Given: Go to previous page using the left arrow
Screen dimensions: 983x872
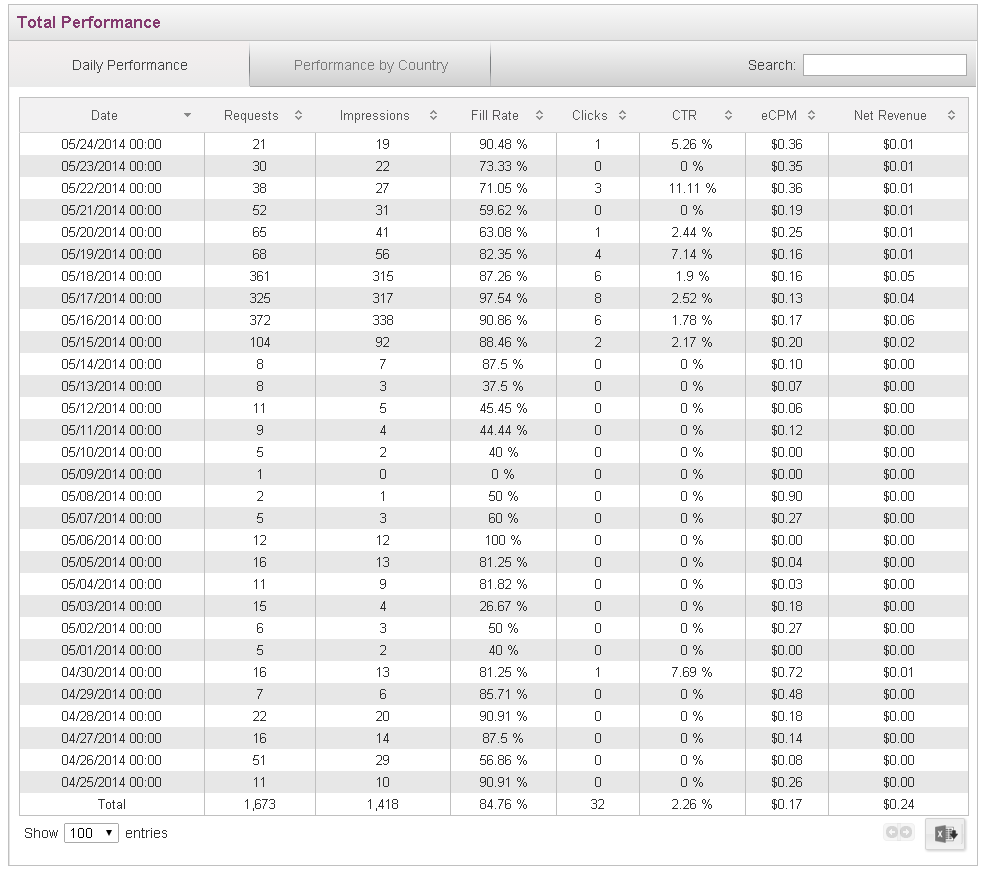Looking at the screenshot, I should point(892,832).
